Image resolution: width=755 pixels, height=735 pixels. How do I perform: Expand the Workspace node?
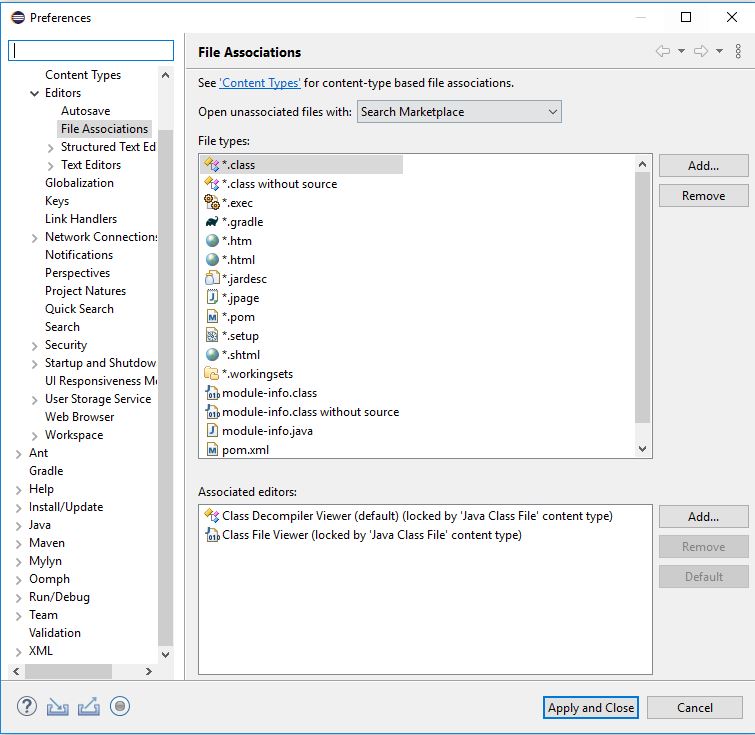[35, 436]
